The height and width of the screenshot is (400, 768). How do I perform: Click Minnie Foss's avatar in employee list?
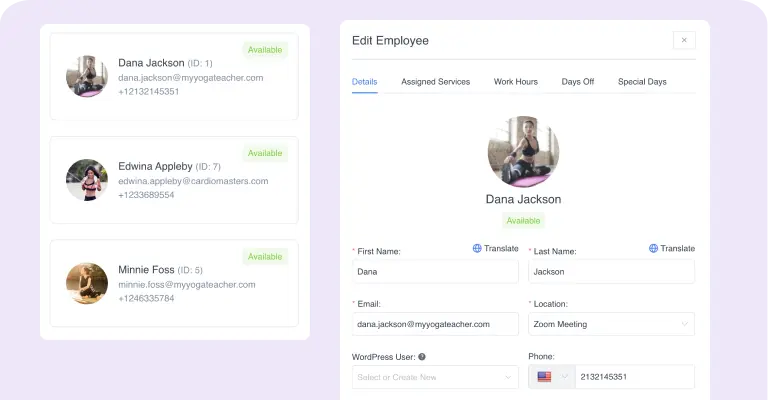87,283
